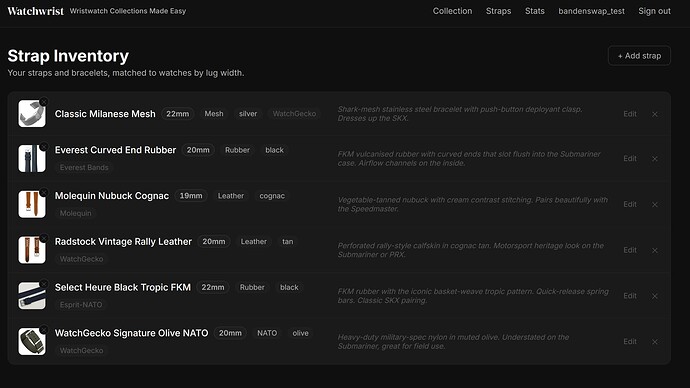Remove the image badge on Olive NATO thumbnail
The width and height of the screenshot is (690, 388).
click(44, 329)
